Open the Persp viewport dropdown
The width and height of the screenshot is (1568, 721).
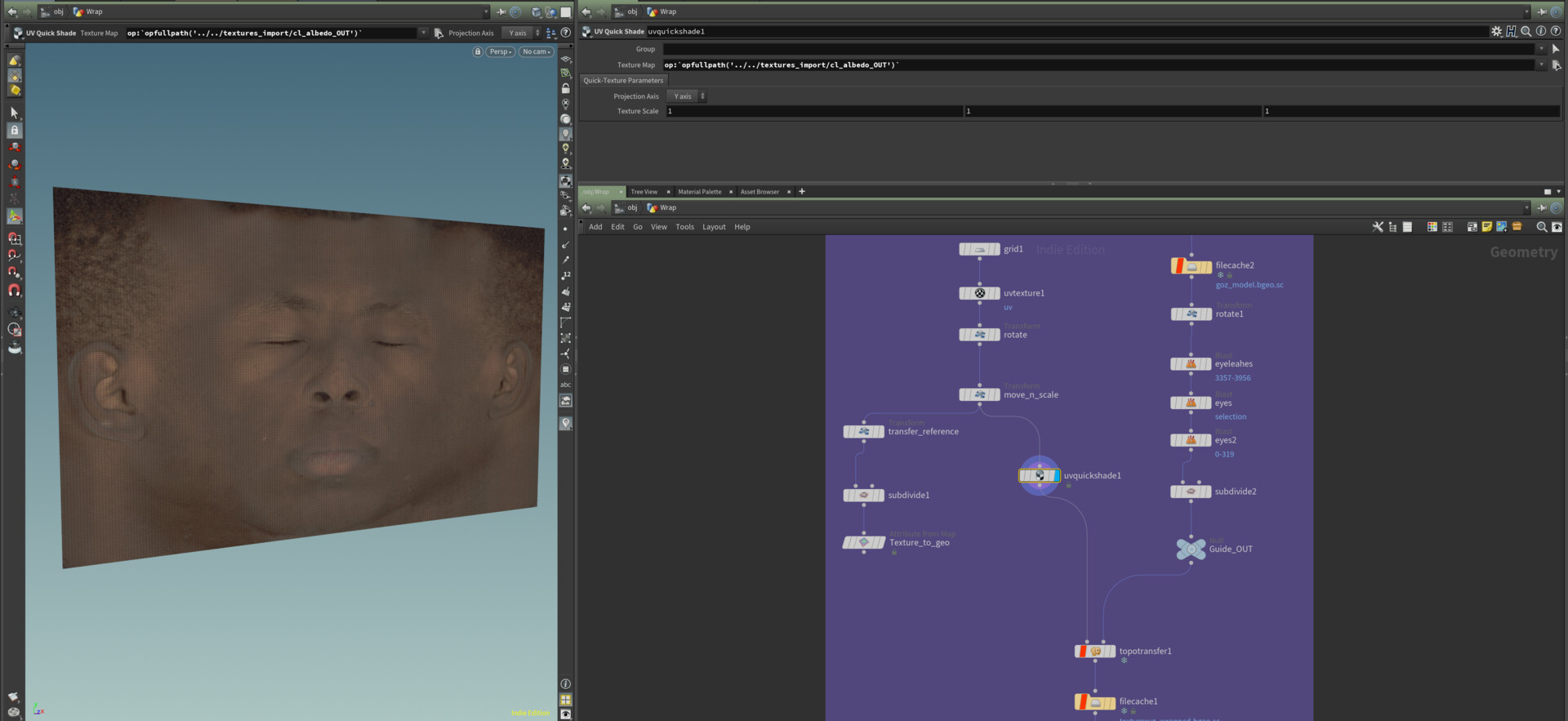500,51
